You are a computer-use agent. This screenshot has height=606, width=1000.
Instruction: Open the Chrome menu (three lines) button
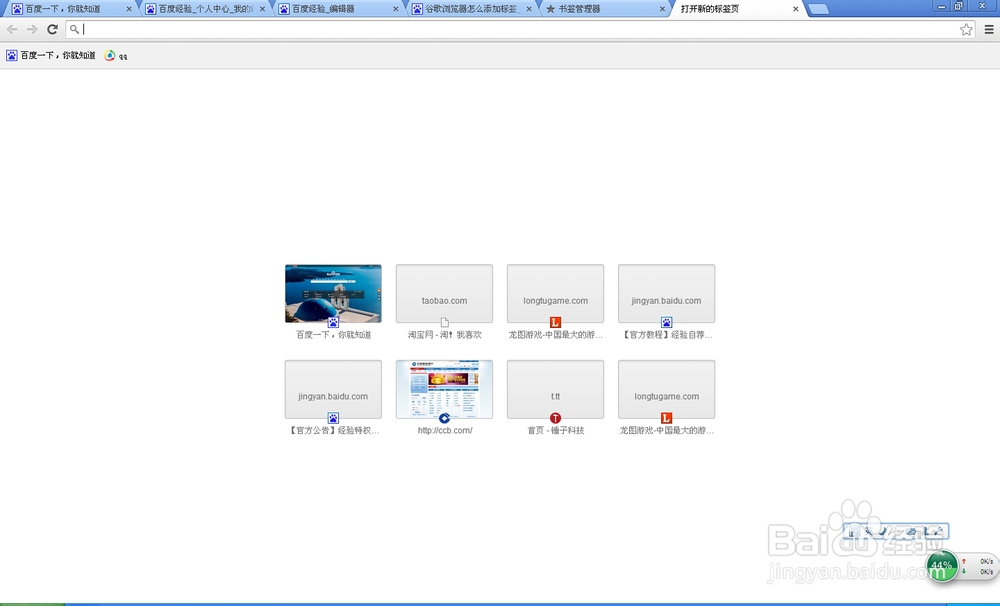(989, 29)
